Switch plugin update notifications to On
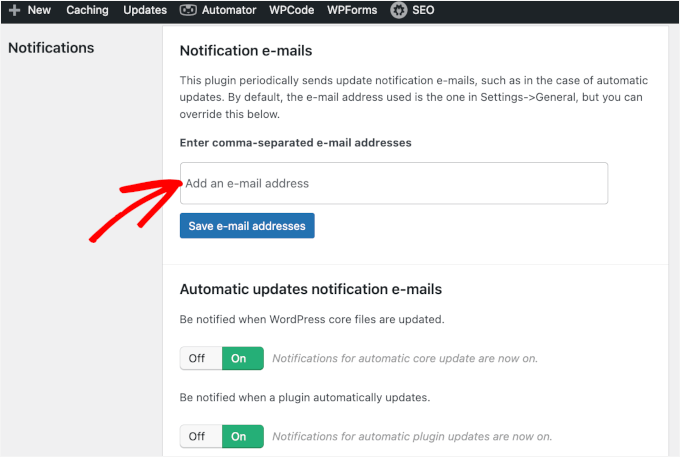The height and width of the screenshot is (457, 680). coord(240,436)
